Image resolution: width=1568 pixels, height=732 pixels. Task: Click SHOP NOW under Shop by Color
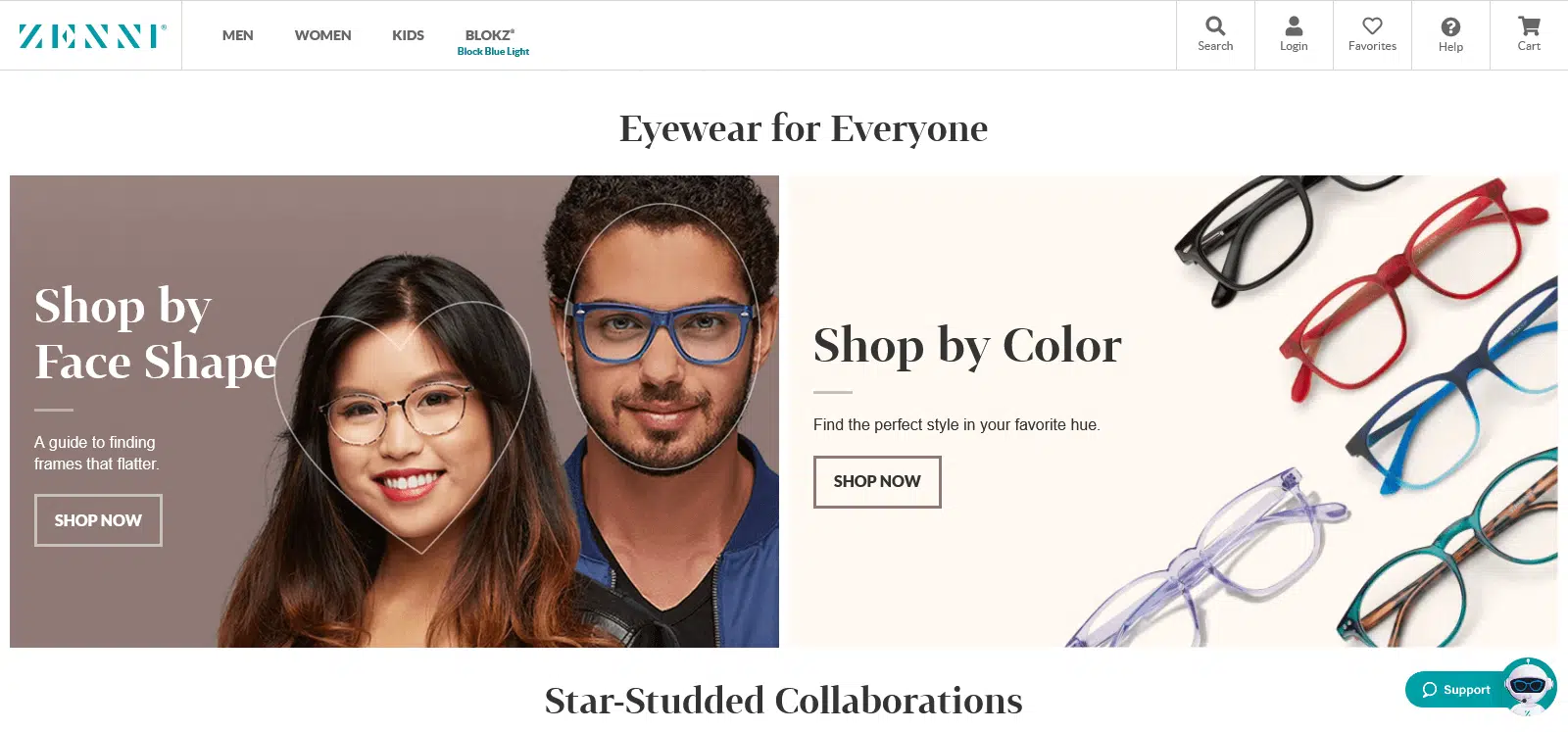877,482
